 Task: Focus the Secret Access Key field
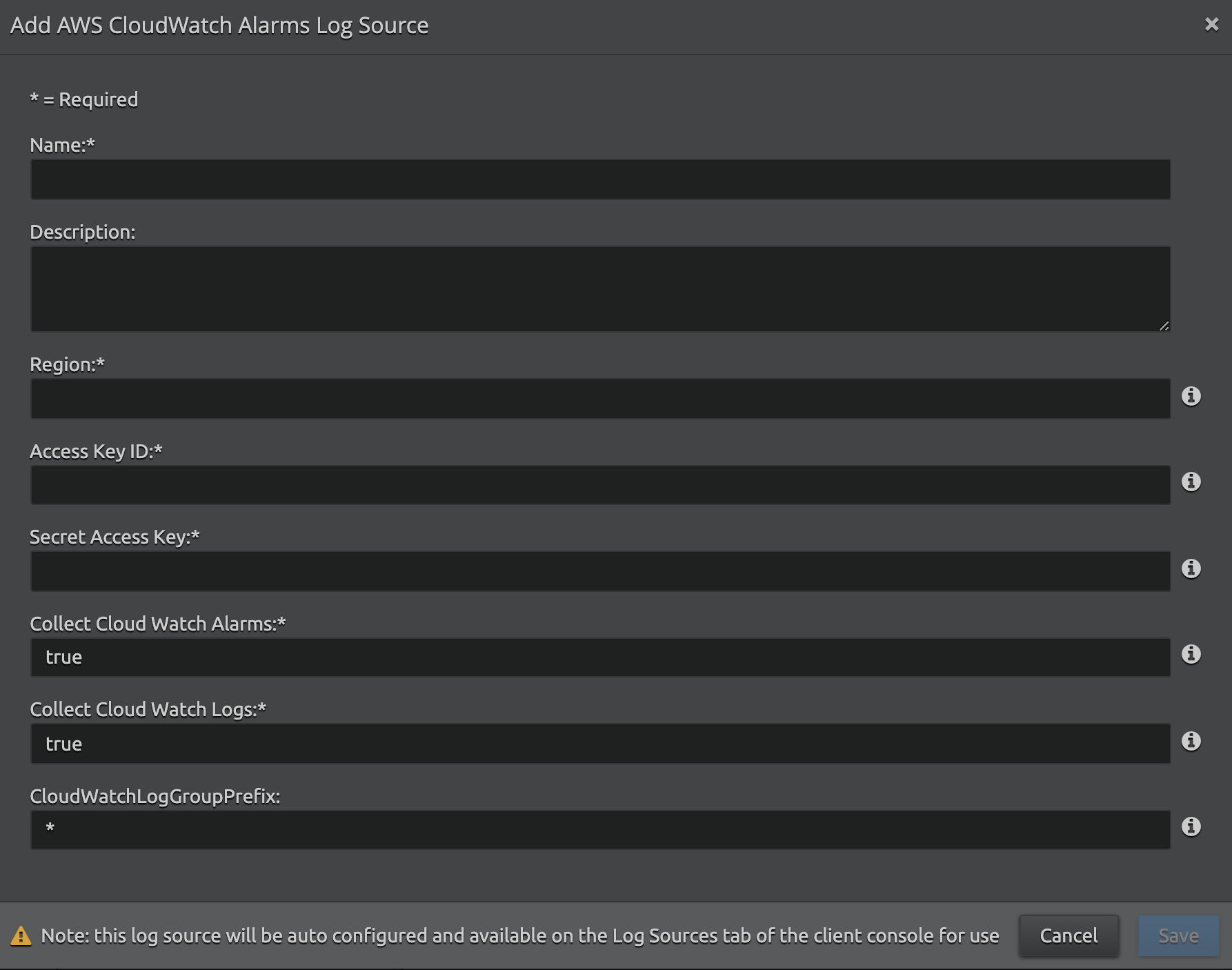click(600, 571)
